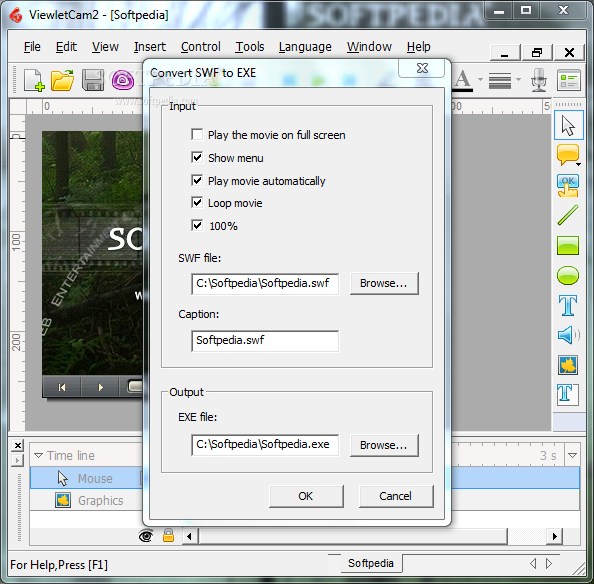This screenshot has width=594, height=584.
Task: Open the Edit menu
Action: tap(66, 47)
